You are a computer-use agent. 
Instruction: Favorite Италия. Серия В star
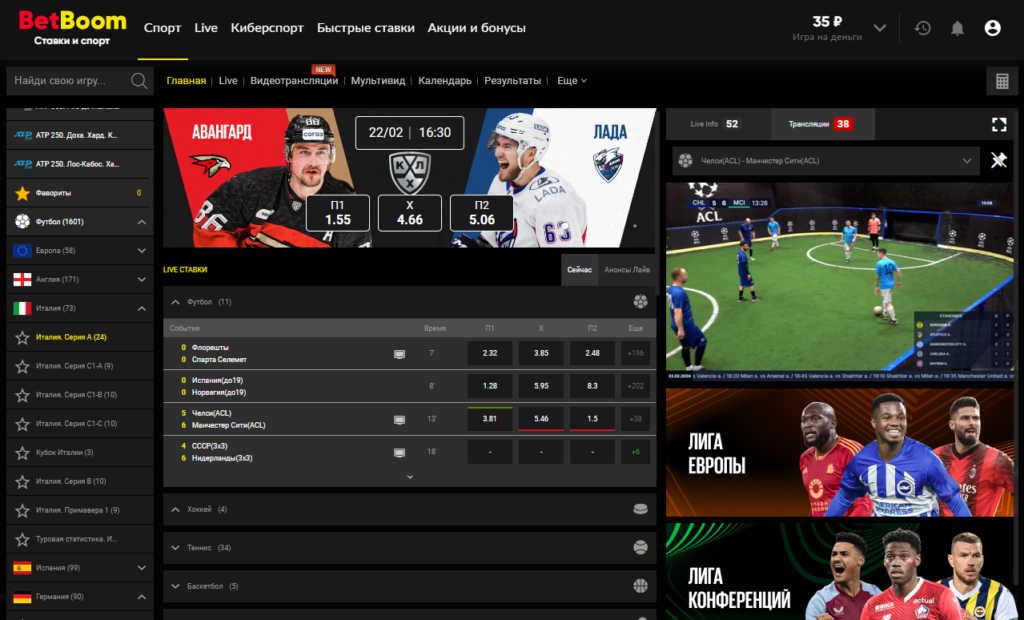pos(22,481)
